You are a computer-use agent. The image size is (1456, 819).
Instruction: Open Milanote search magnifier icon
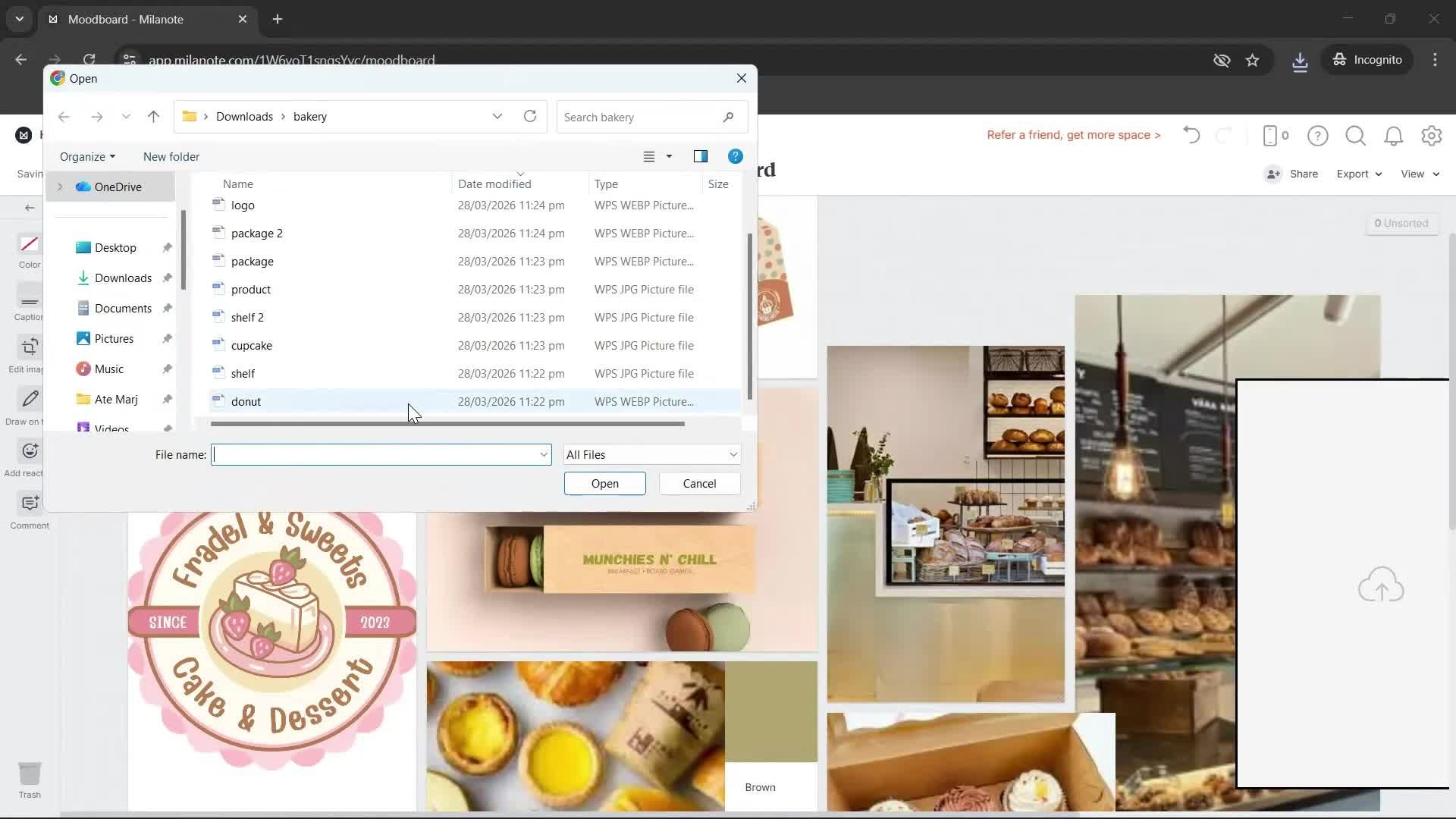coord(1355,136)
